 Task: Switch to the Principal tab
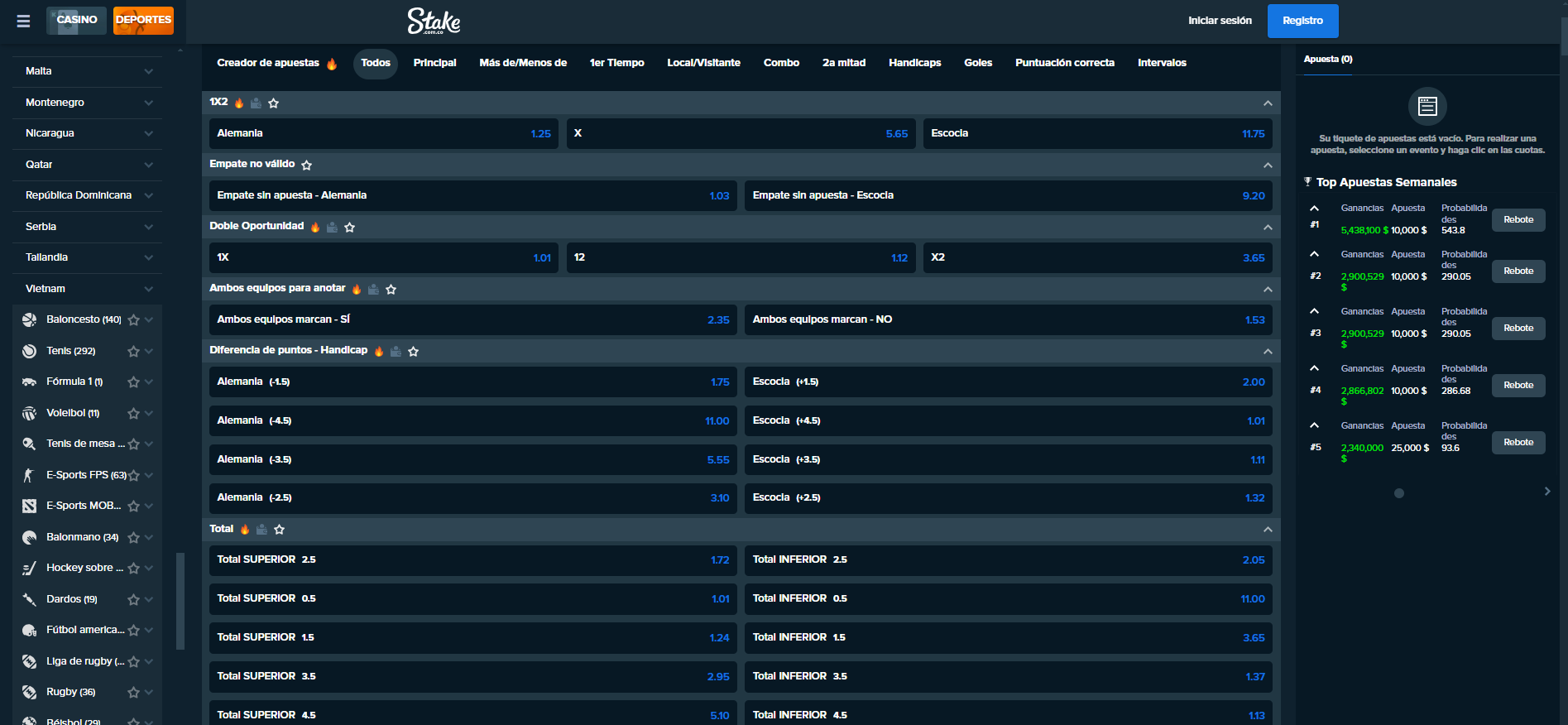pyautogui.click(x=434, y=63)
